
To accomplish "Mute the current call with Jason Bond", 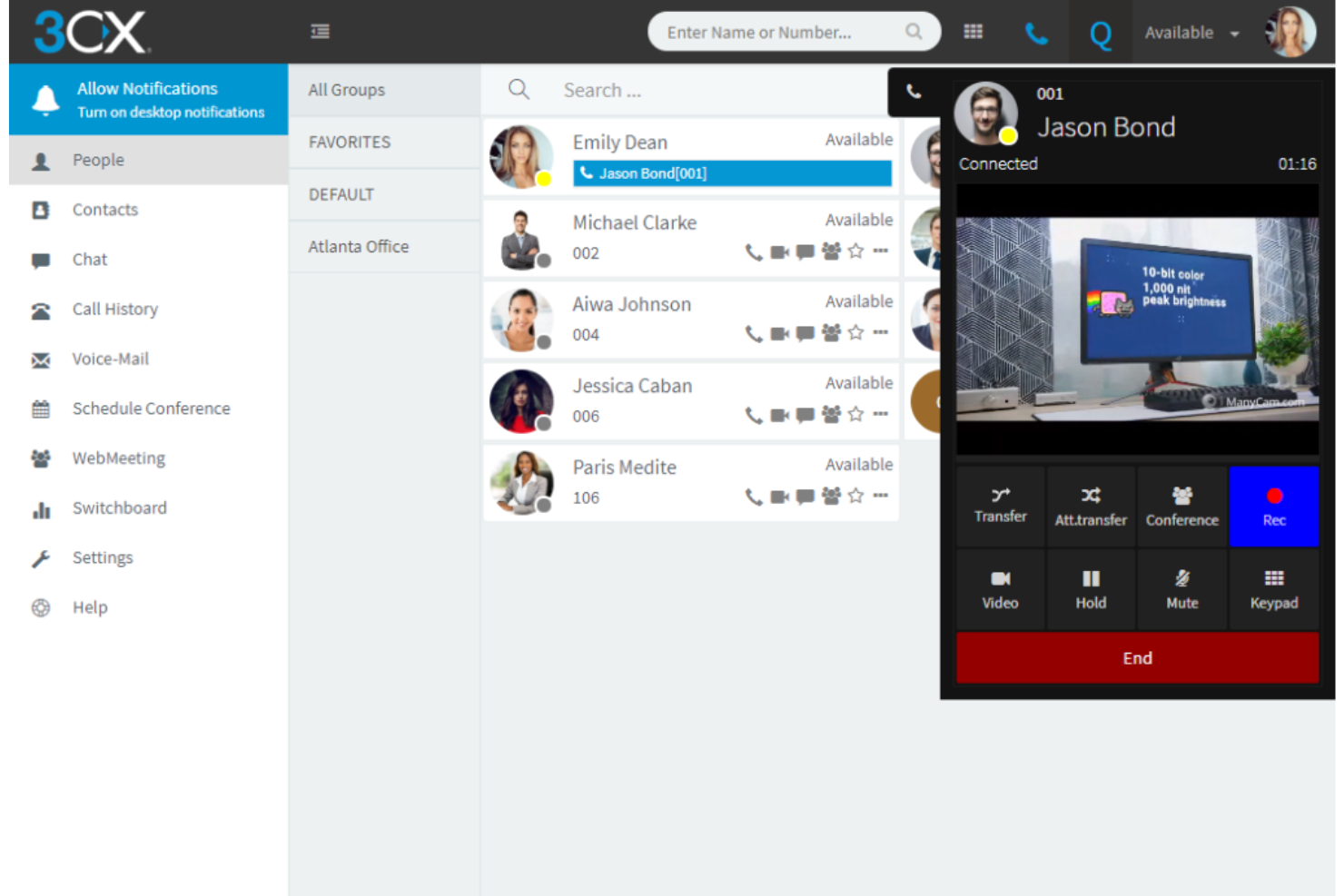I will click(x=1181, y=588).
